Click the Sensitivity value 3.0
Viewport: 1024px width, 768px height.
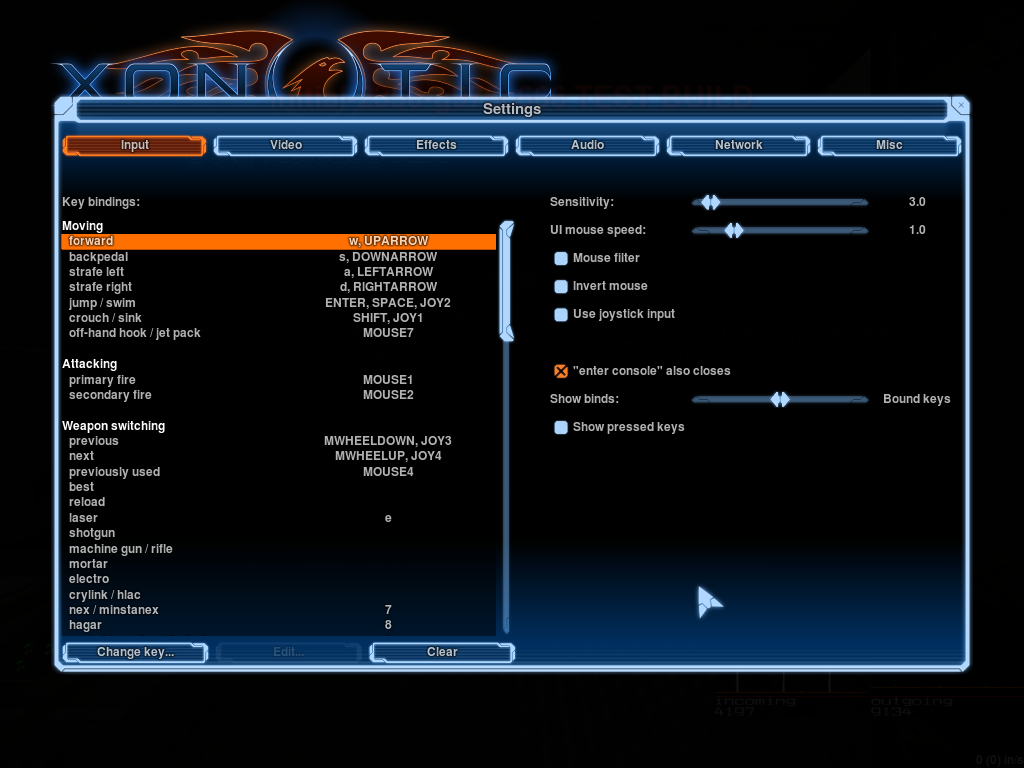917,202
